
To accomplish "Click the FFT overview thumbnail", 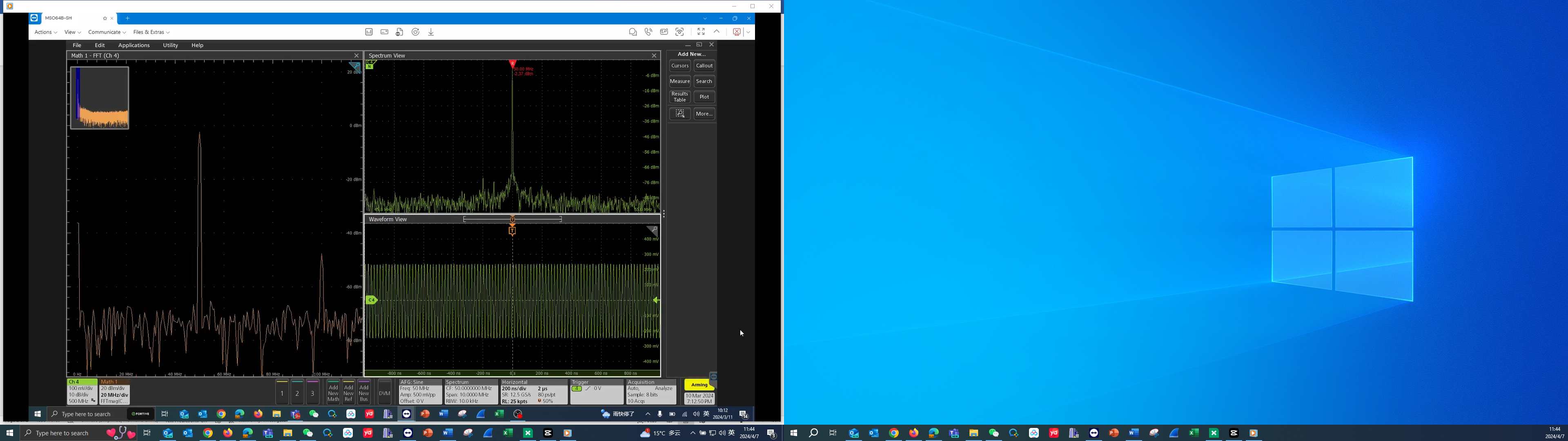I will tap(100, 98).
